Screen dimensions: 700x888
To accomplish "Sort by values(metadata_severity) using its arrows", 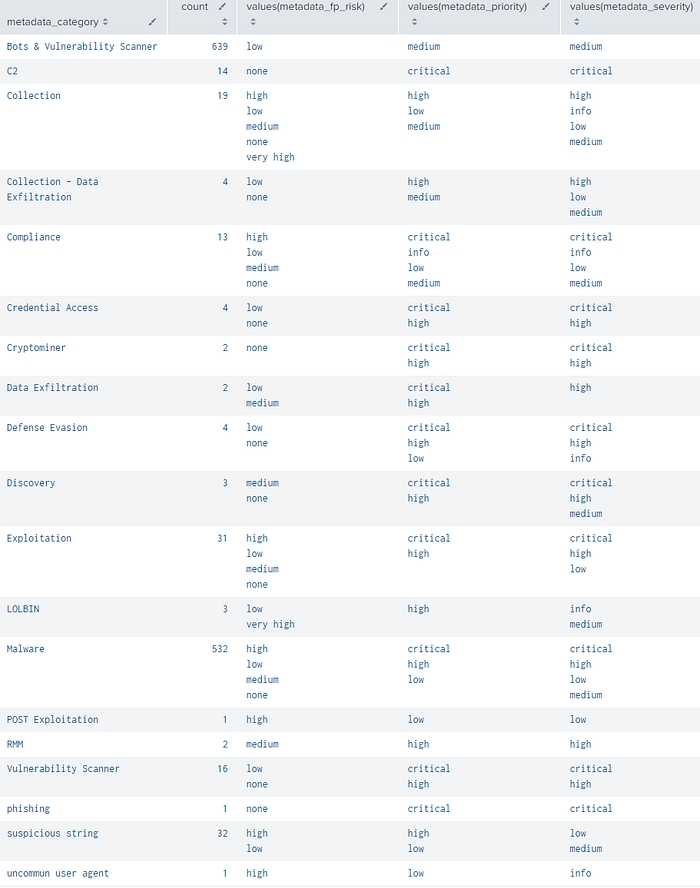I will [x=575, y=21].
